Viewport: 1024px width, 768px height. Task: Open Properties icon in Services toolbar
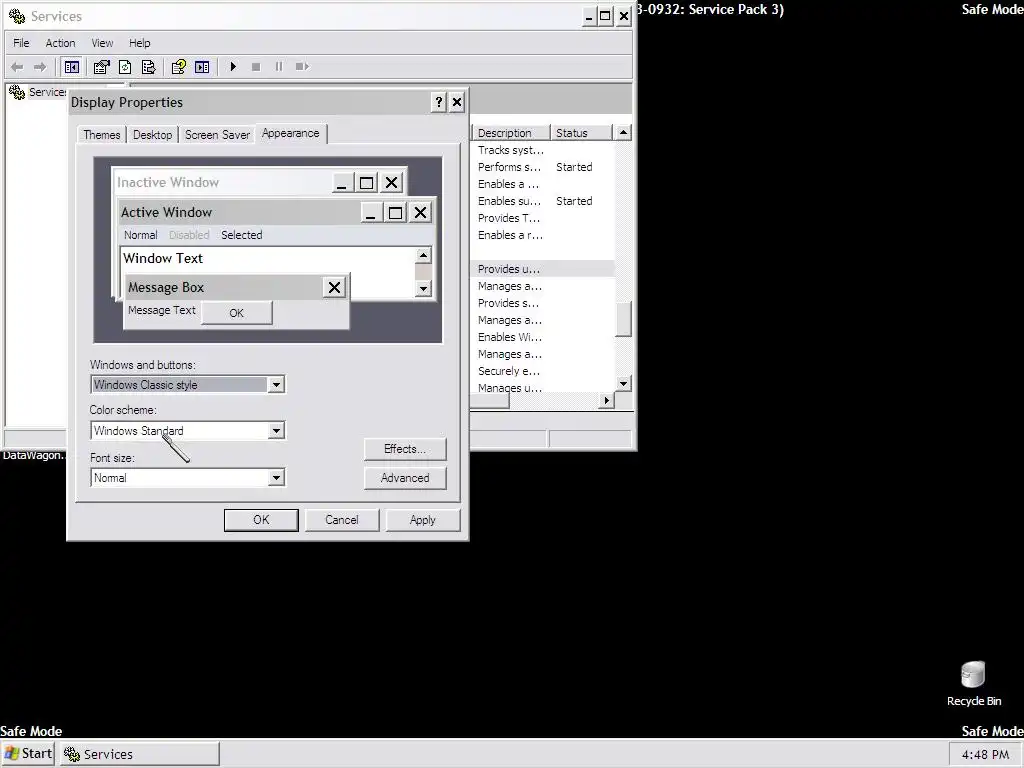[101, 67]
